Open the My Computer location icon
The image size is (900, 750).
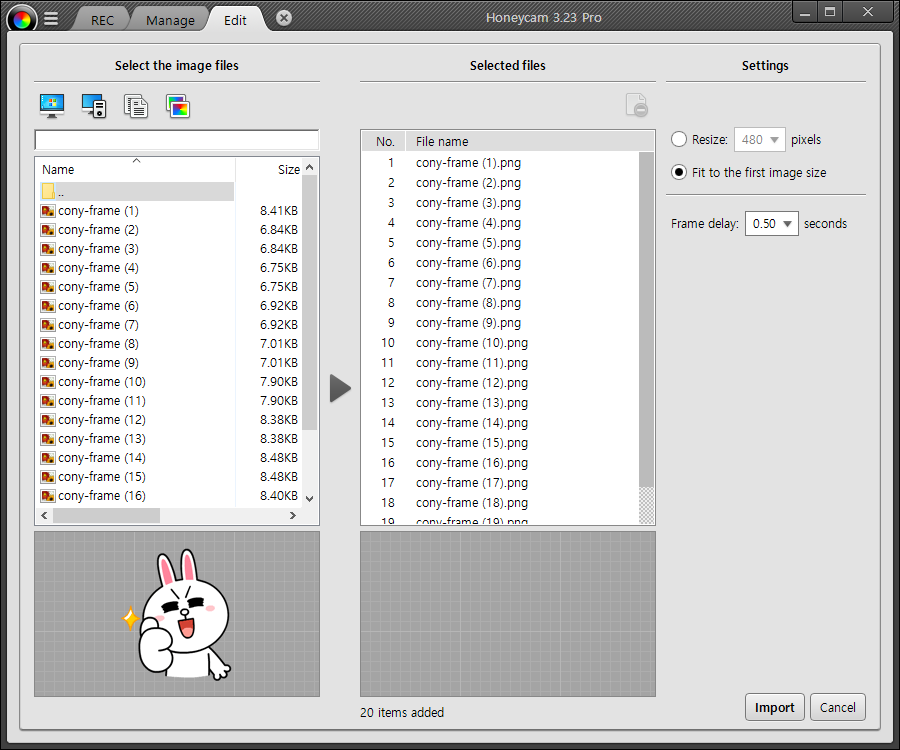94,106
